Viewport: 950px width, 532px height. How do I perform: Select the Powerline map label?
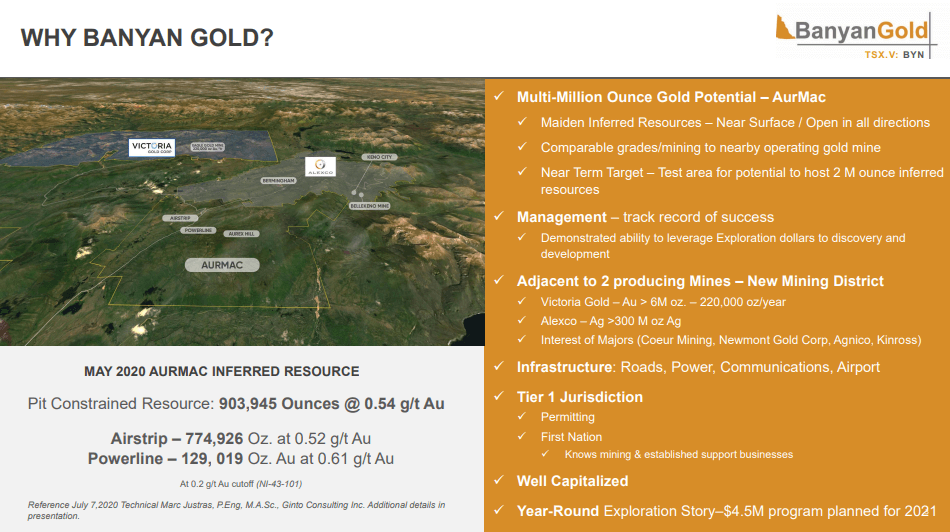click(198, 230)
